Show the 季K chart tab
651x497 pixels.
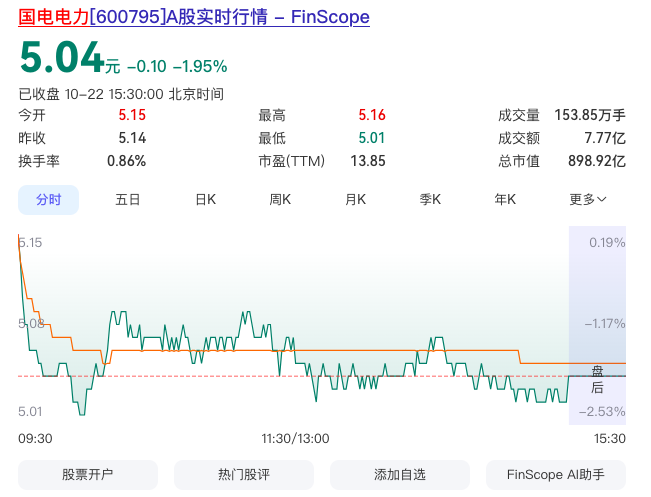(430, 200)
